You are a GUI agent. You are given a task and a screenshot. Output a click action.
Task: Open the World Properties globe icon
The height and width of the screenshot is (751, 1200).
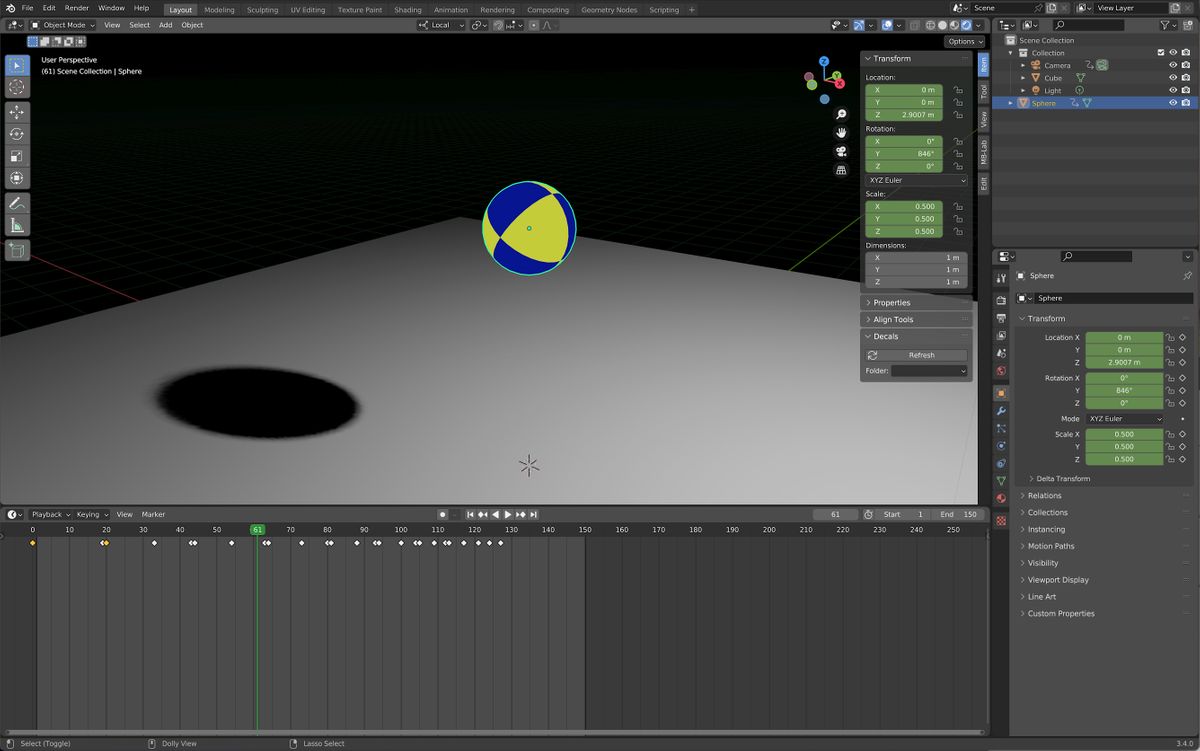pyautogui.click(x=1000, y=371)
